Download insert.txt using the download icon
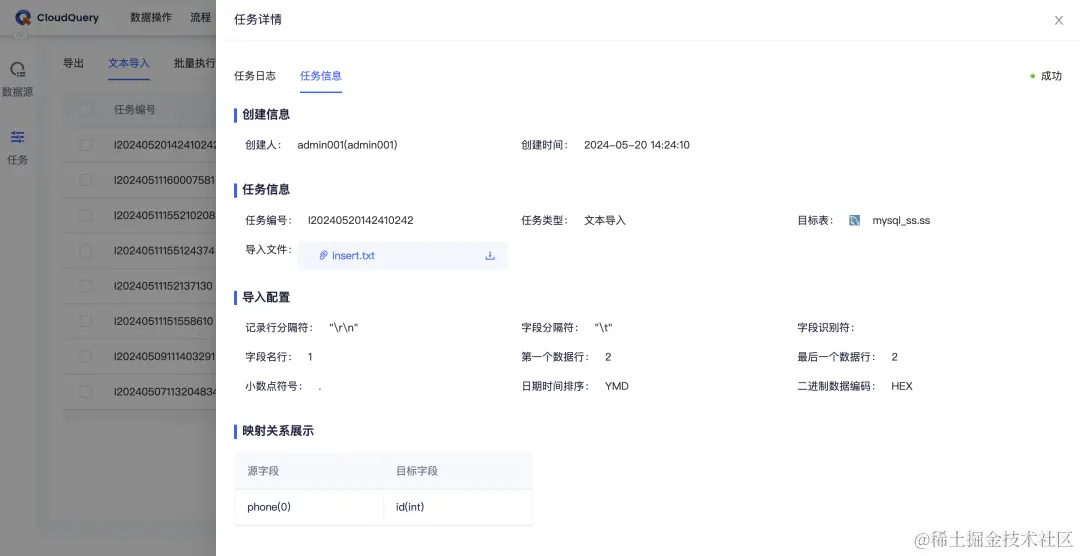The image size is (1080, 556). coord(490,256)
